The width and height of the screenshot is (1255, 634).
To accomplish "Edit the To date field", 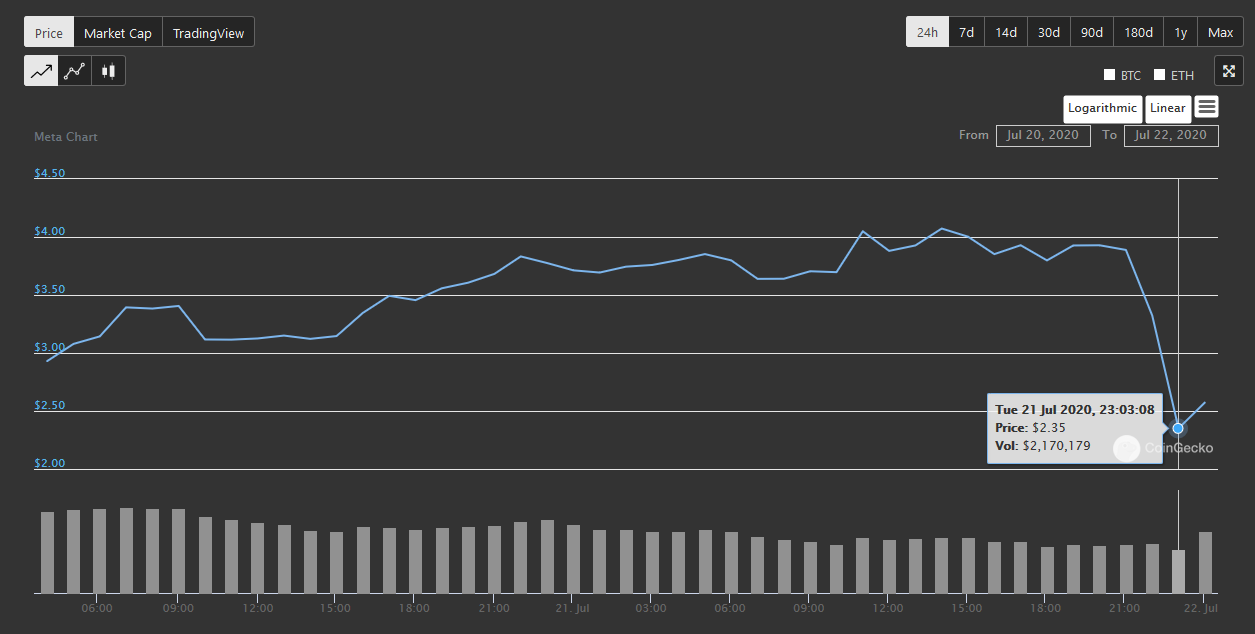I will tap(1171, 135).
